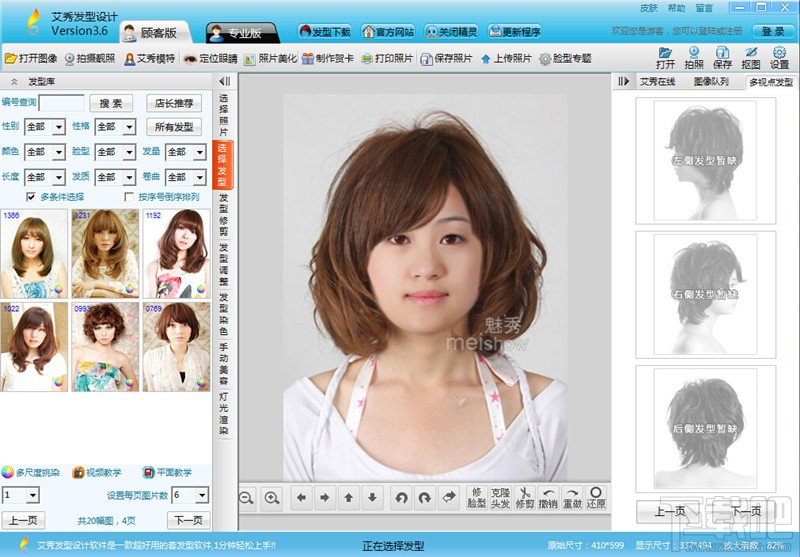The width and height of the screenshot is (800, 557).
Task: Click the top-right 保存 save icon
Action: click(722, 58)
